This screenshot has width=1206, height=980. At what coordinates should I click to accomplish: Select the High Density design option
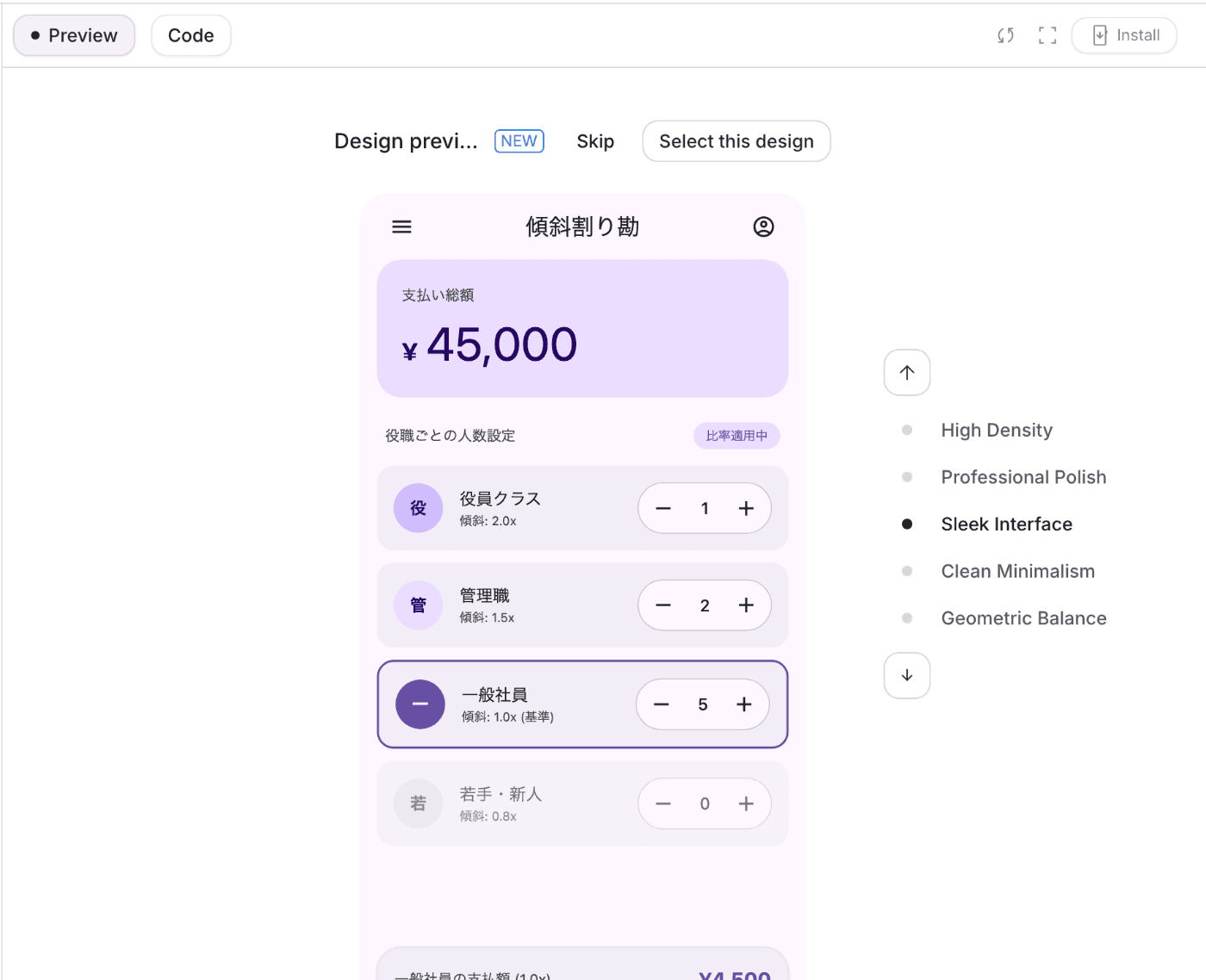[997, 430]
